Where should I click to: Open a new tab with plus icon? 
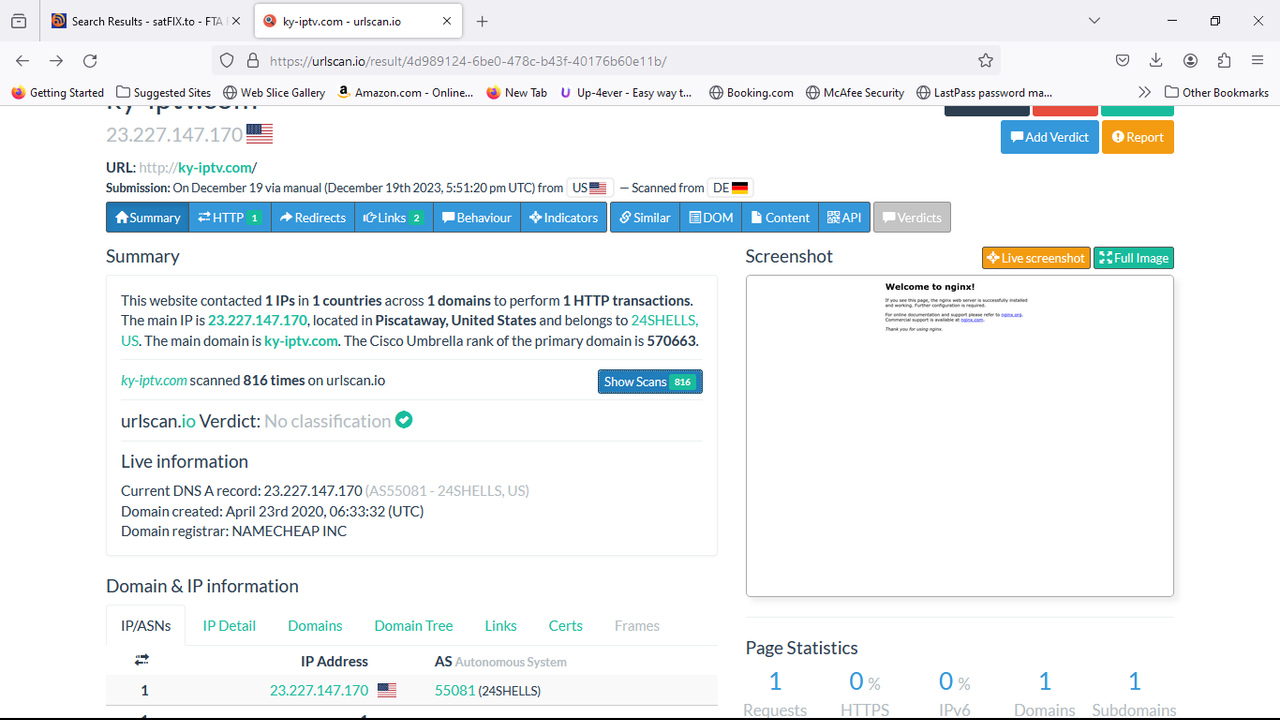pyautogui.click(x=482, y=21)
